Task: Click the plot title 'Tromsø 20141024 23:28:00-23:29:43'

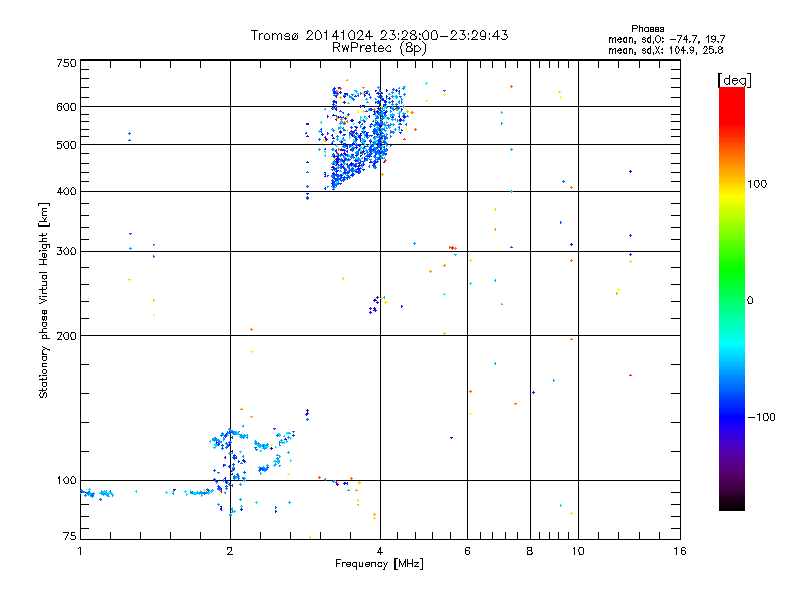Action: 379,35
